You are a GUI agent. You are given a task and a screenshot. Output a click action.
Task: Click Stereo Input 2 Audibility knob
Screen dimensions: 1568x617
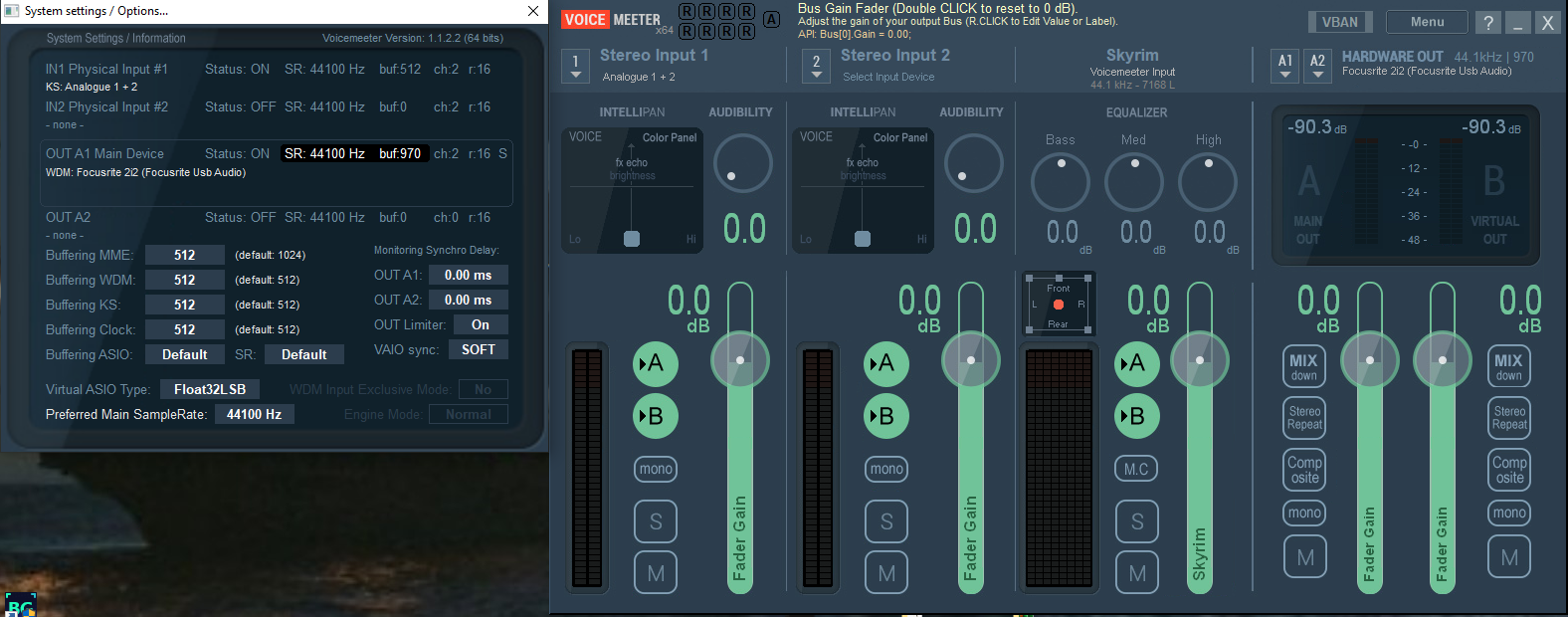click(973, 163)
